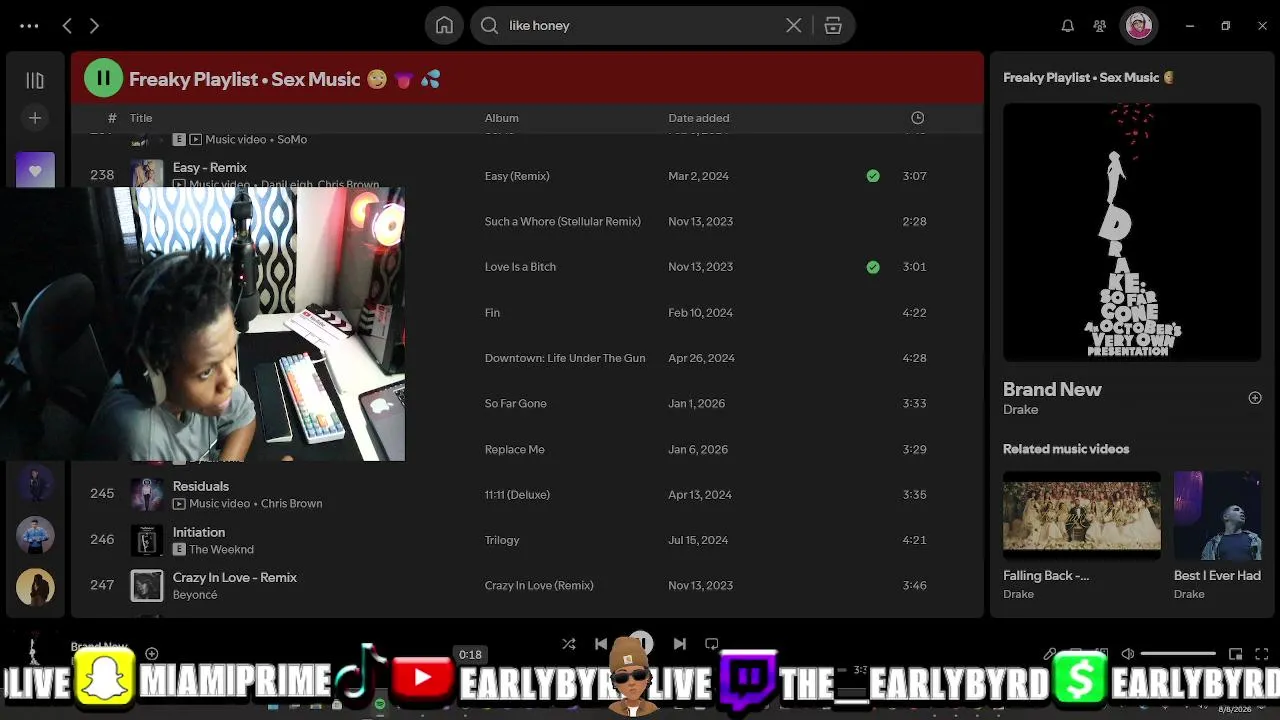Open the notifications bell

click(1068, 26)
